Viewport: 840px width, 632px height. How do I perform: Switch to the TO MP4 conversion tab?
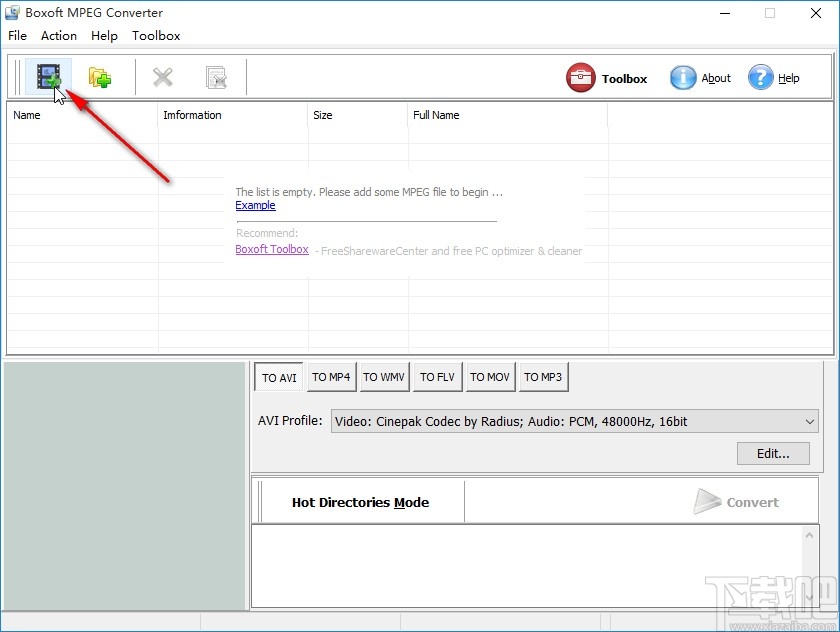tap(331, 377)
